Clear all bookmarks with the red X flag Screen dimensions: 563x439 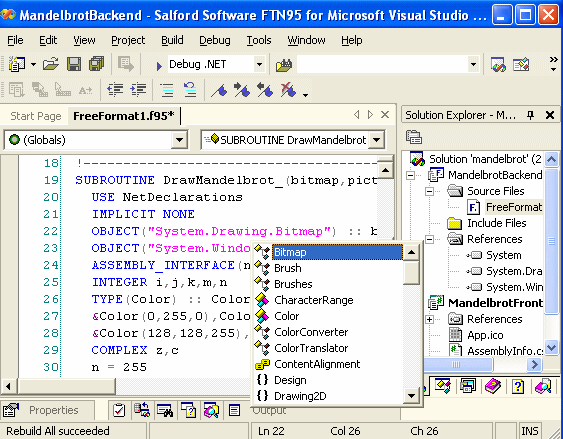click(288, 90)
